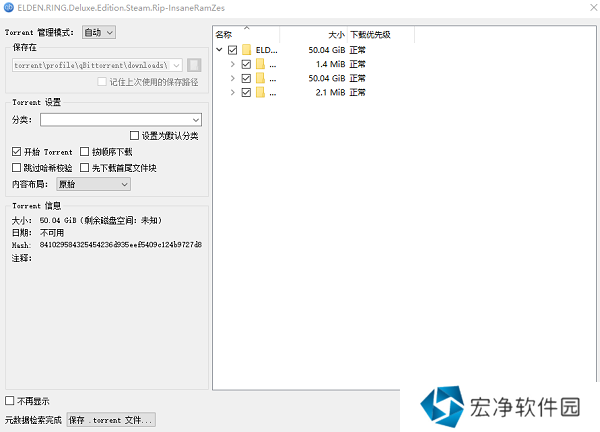The image size is (600, 432).
Task: Click 正常 priority of 2.1 MiB row
Action: pos(357,92)
